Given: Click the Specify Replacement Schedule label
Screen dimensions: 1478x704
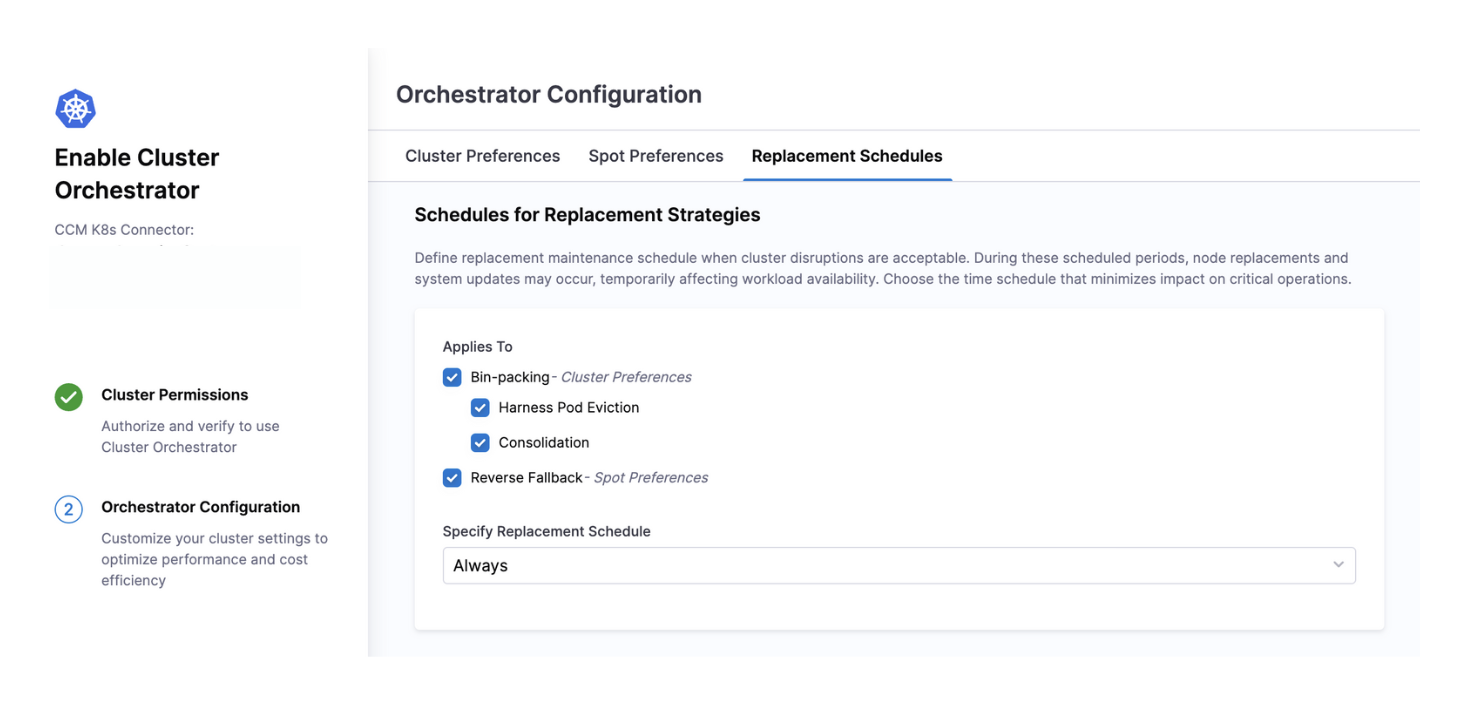Looking at the screenshot, I should [x=546, y=532].
